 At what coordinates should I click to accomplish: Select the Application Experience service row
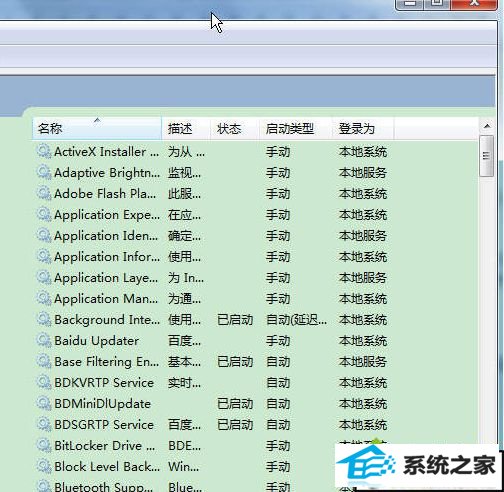click(213, 215)
